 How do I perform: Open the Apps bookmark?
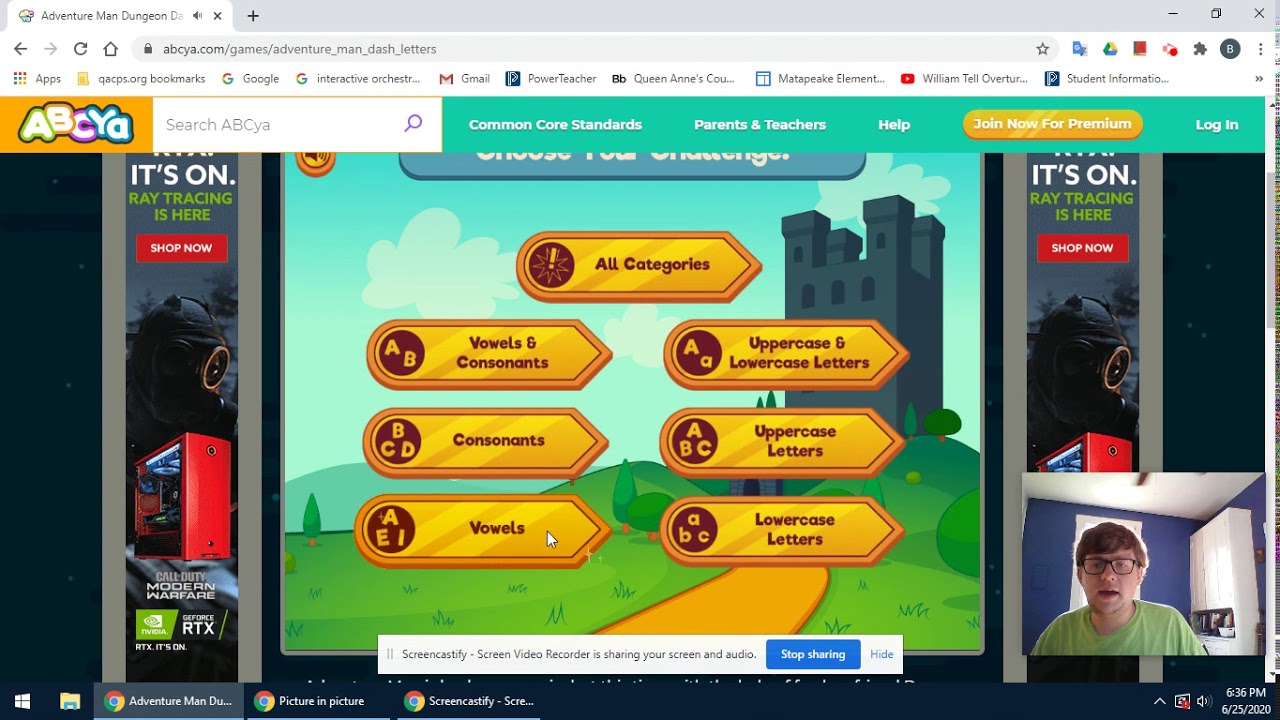point(37,79)
